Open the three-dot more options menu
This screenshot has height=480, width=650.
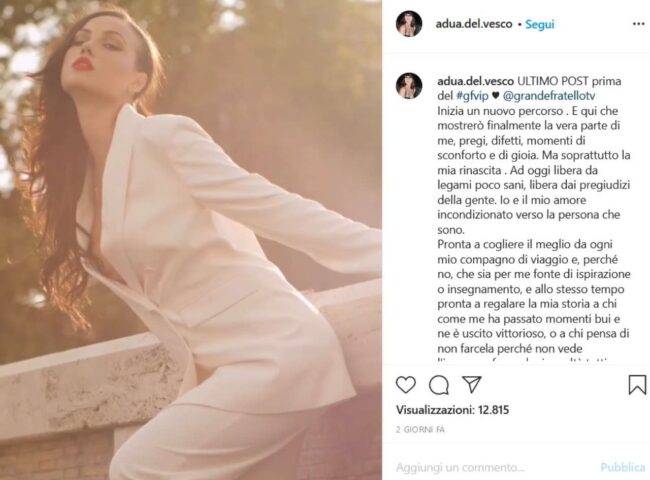click(x=638, y=24)
